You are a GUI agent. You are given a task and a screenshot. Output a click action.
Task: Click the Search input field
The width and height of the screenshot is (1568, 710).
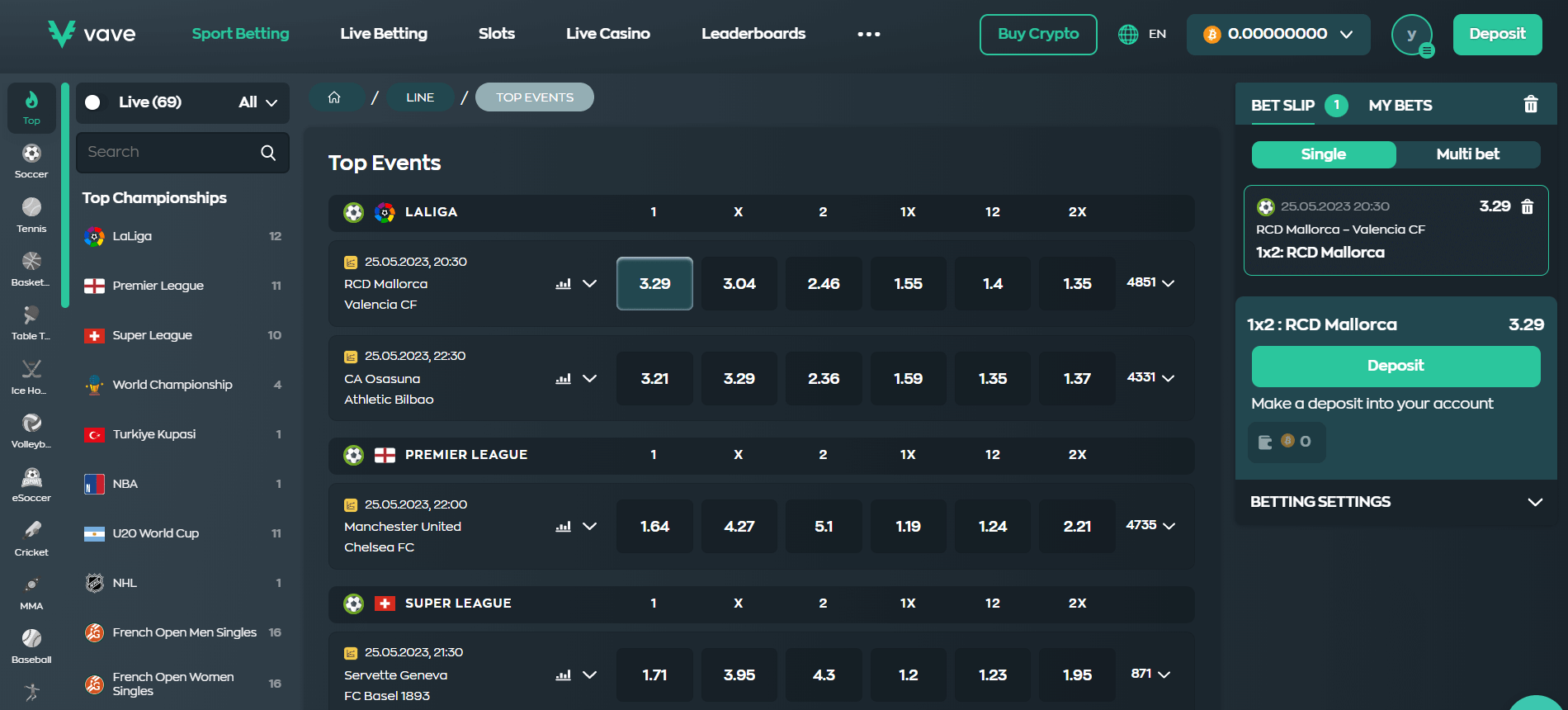[x=171, y=153]
